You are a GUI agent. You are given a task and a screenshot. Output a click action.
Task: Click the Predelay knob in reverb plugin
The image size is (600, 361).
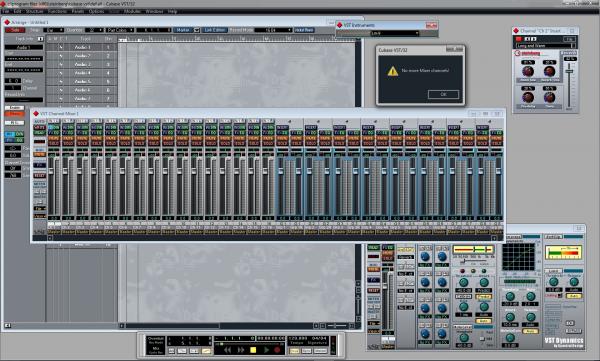[x=528, y=97]
